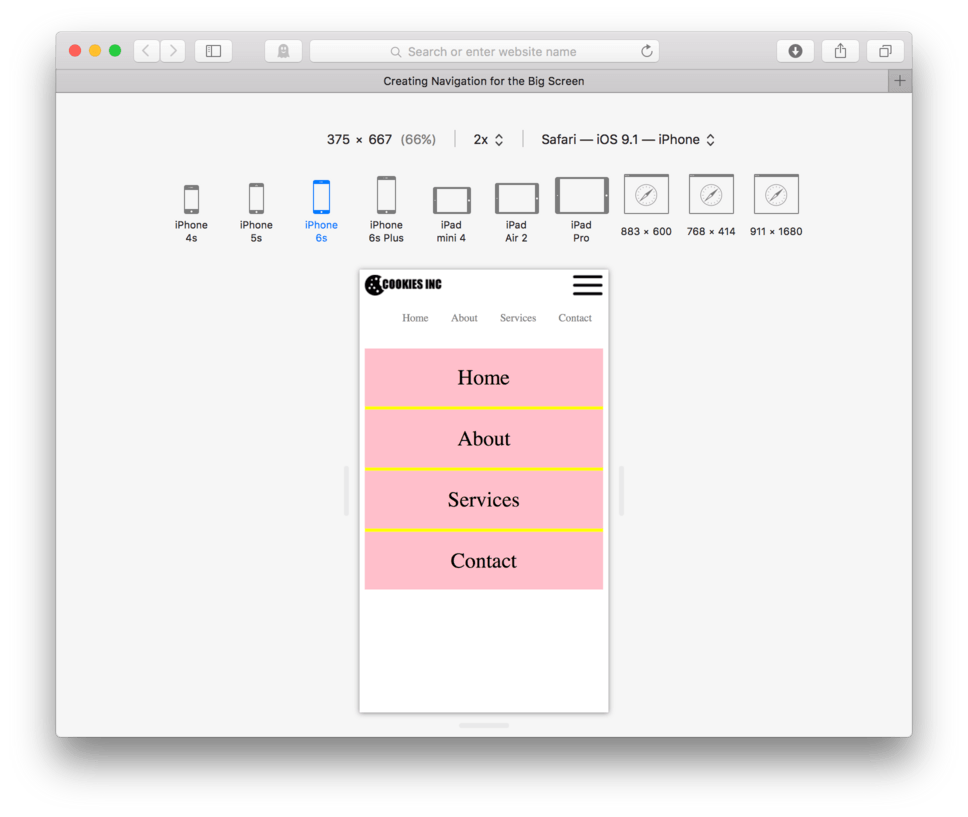Open the 2x pixel ratio dropdown
The image size is (968, 817).
click(488, 140)
